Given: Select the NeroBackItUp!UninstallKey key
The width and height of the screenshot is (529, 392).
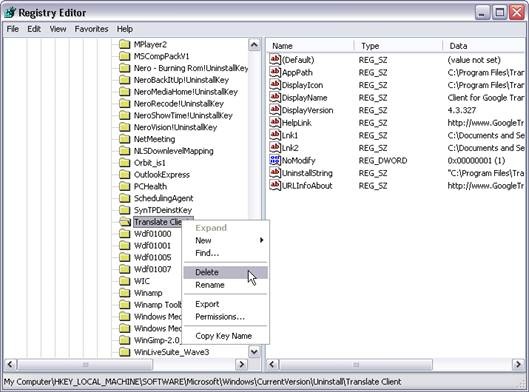Looking at the screenshot, I should click(181, 80).
